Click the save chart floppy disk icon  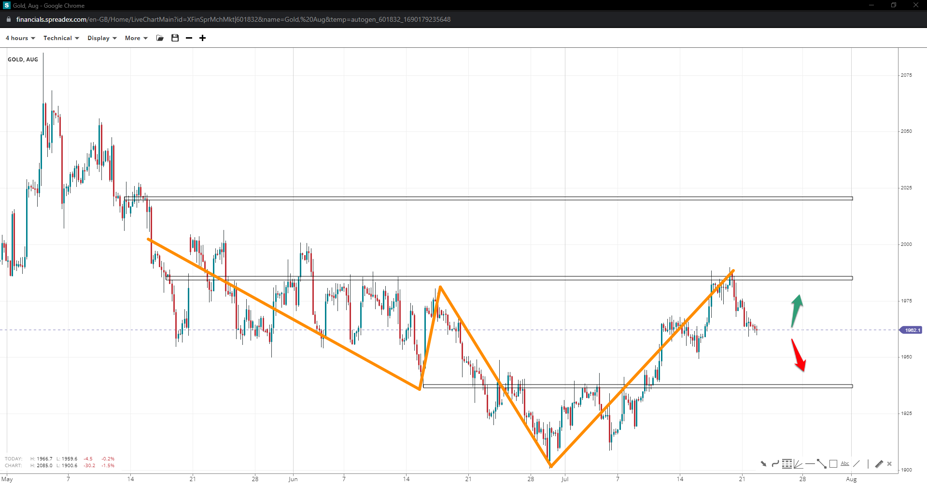coord(175,38)
